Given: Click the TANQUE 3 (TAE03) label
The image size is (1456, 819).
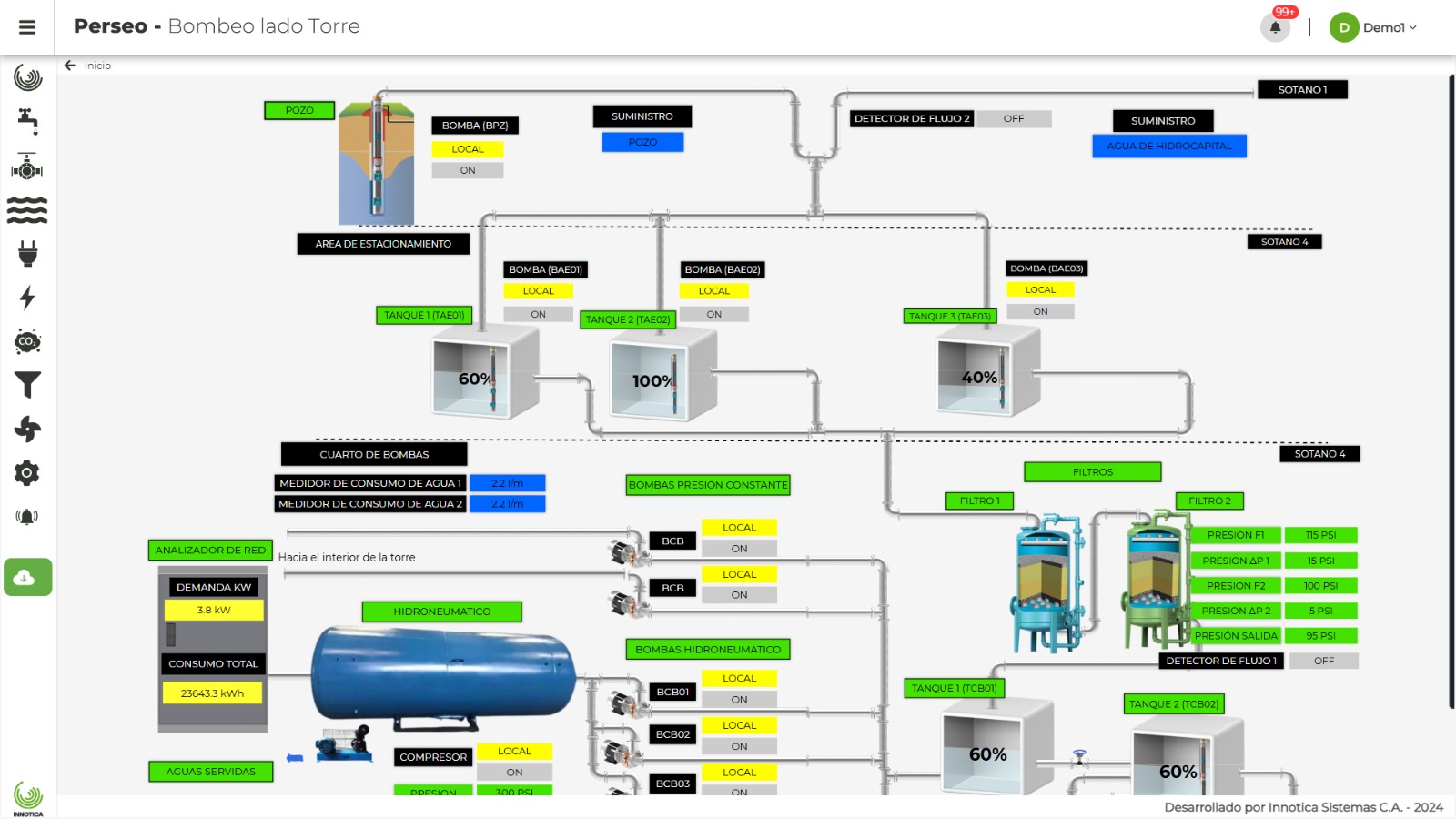Looking at the screenshot, I should [x=950, y=316].
